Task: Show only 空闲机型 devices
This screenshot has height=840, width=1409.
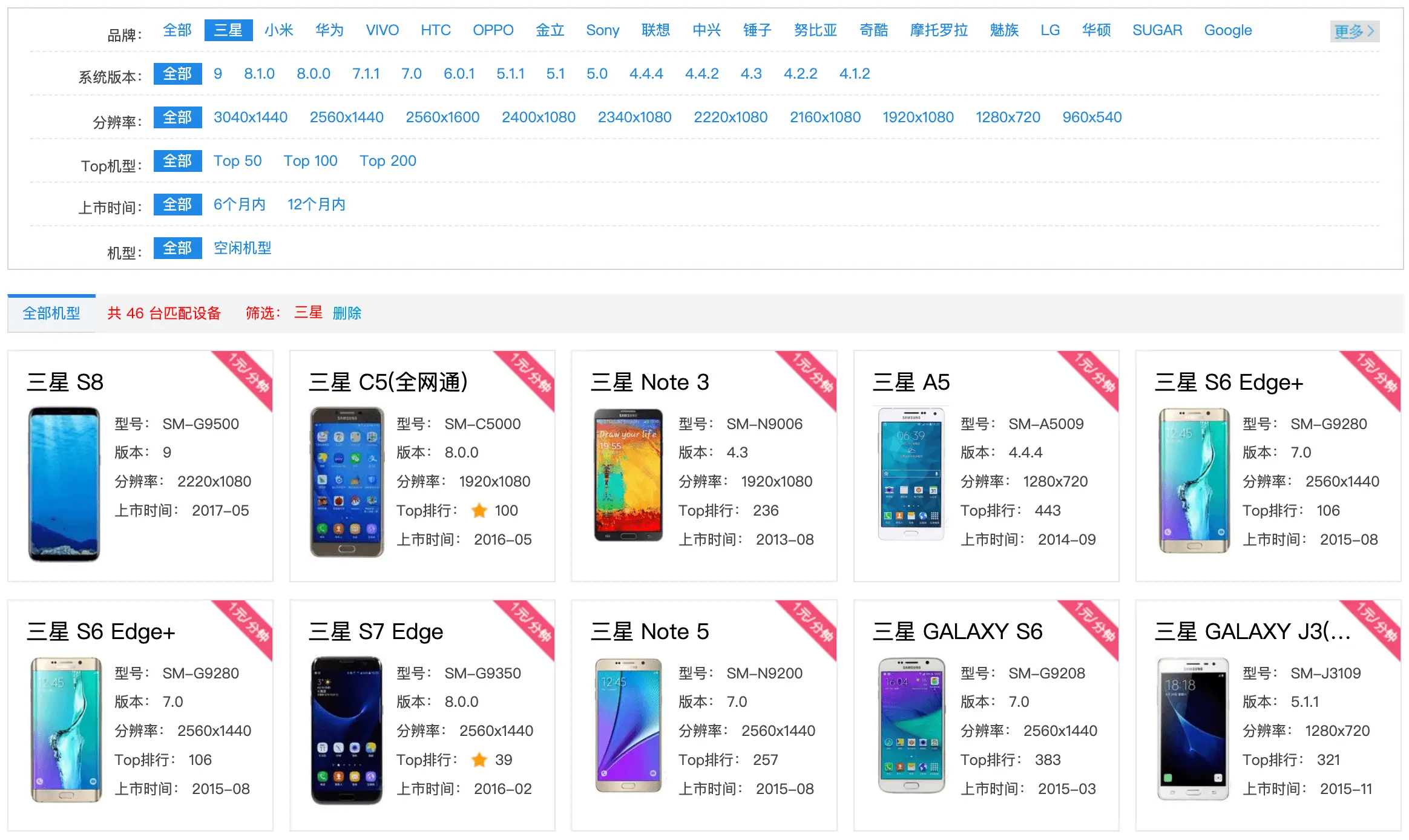Action: coord(242,248)
